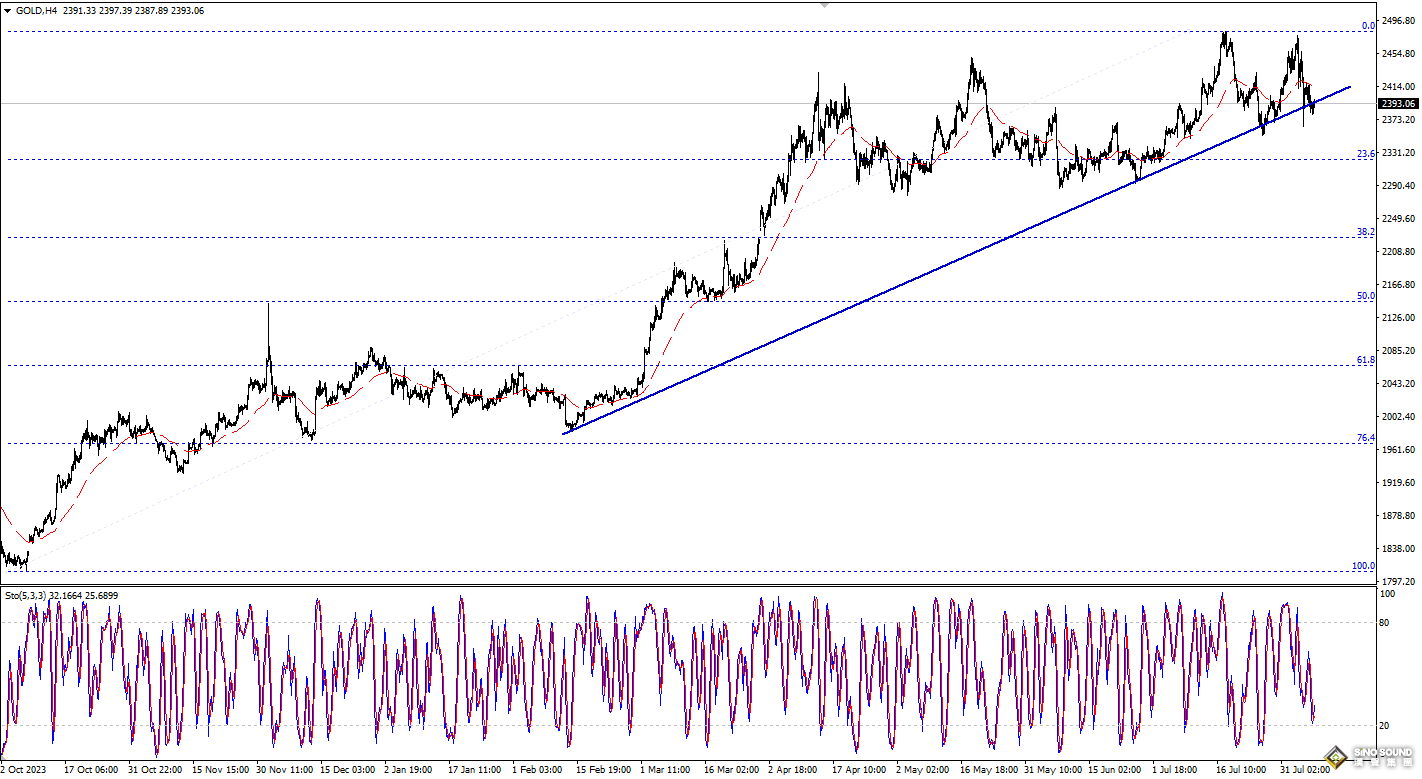The height and width of the screenshot is (779, 1422).
Task: Click the stochastic 80 level scale label
Action: [1387, 623]
